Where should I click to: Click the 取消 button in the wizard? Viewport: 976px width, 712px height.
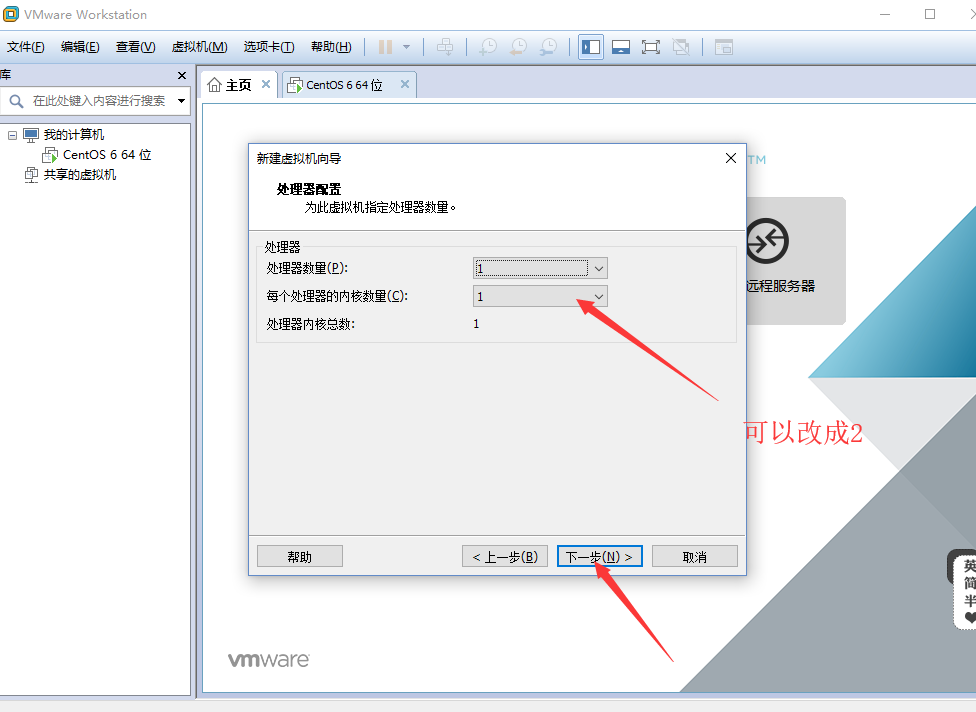695,556
